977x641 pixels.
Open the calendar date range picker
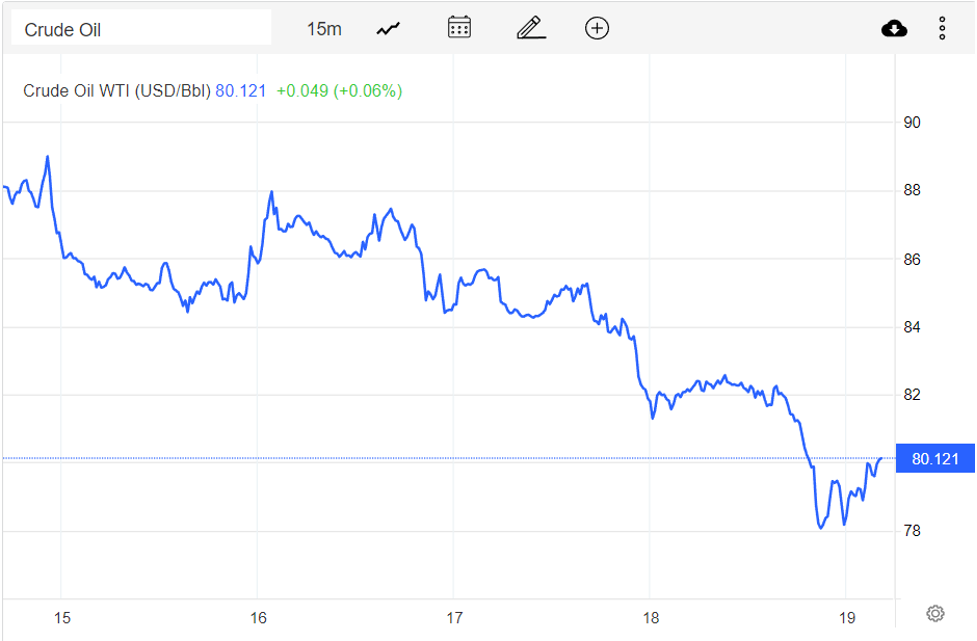pyautogui.click(x=459, y=28)
